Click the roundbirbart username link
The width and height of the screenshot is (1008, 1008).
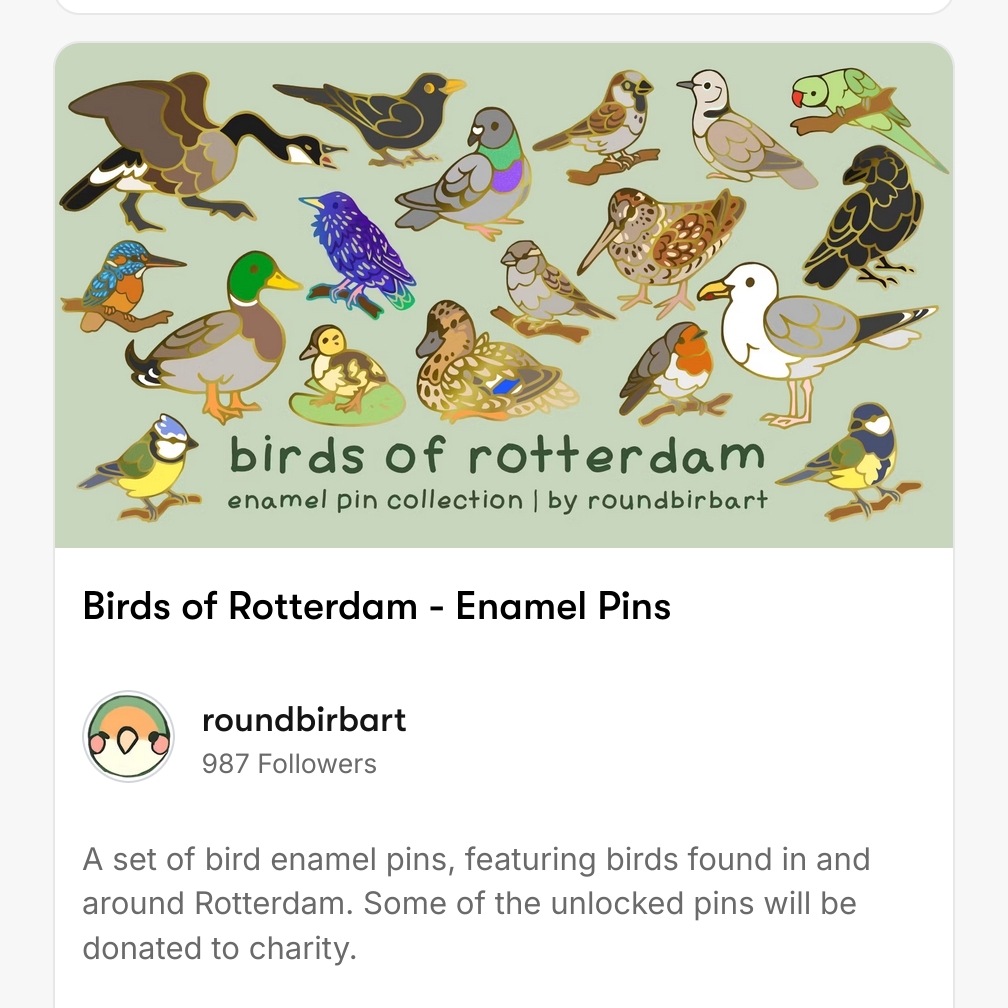point(304,720)
